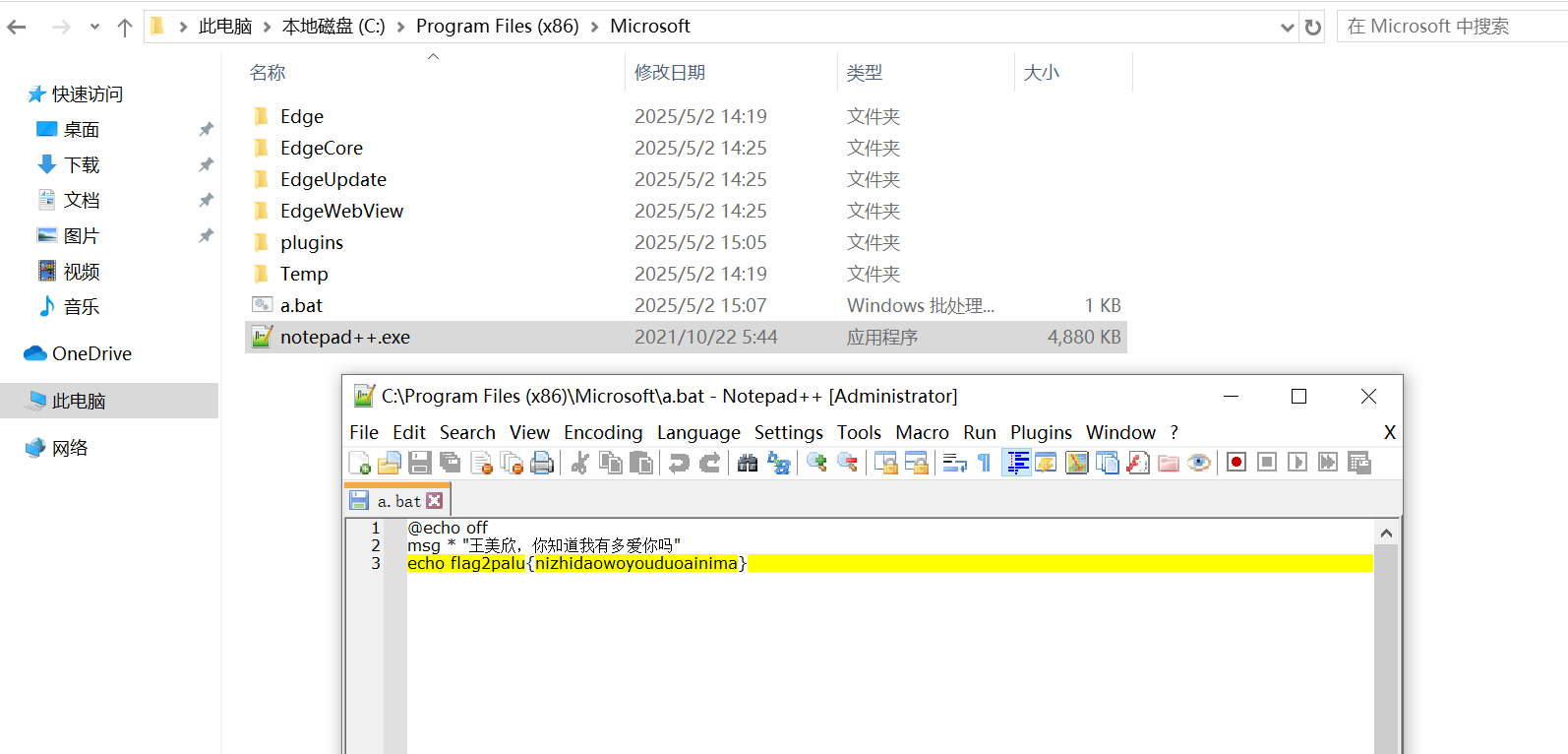Viewport: 1568px width, 754px height.
Task: Show the Function List panel
Action: (1138, 463)
